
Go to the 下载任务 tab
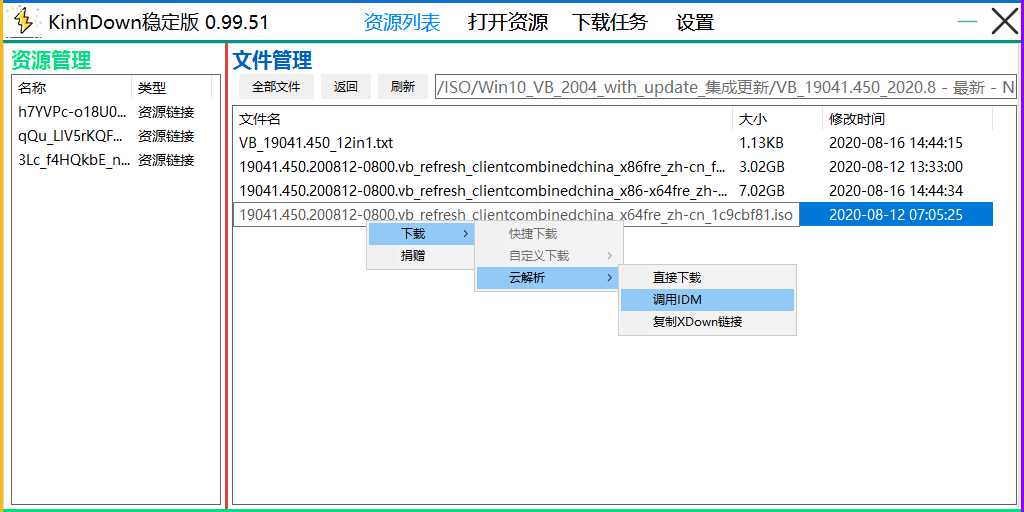(610, 22)
